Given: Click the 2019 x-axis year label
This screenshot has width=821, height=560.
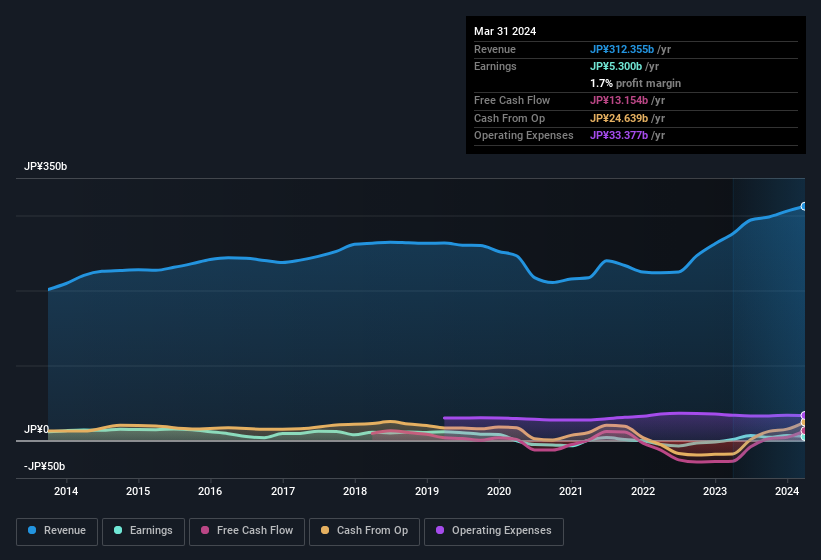Looking at the screenshot, I should 427,491.
